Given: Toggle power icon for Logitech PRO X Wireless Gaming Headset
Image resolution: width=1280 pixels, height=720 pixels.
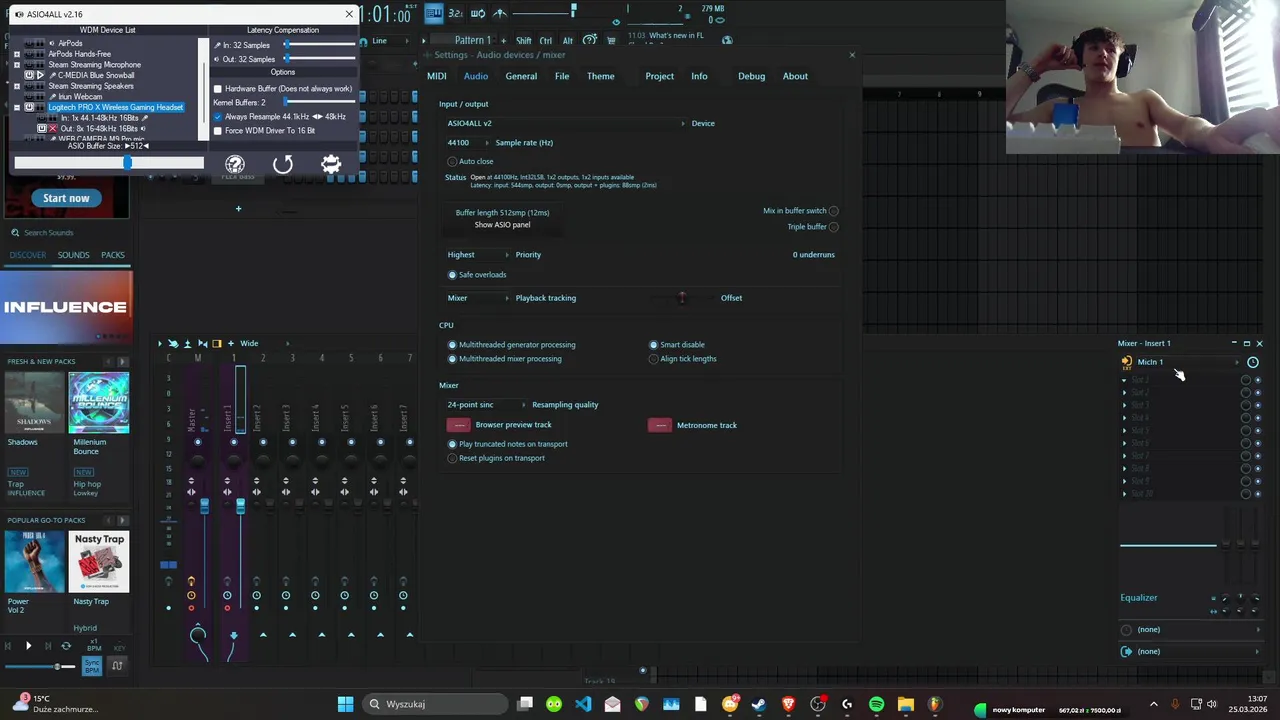Looking at the screenshot, I should point(30,107).
